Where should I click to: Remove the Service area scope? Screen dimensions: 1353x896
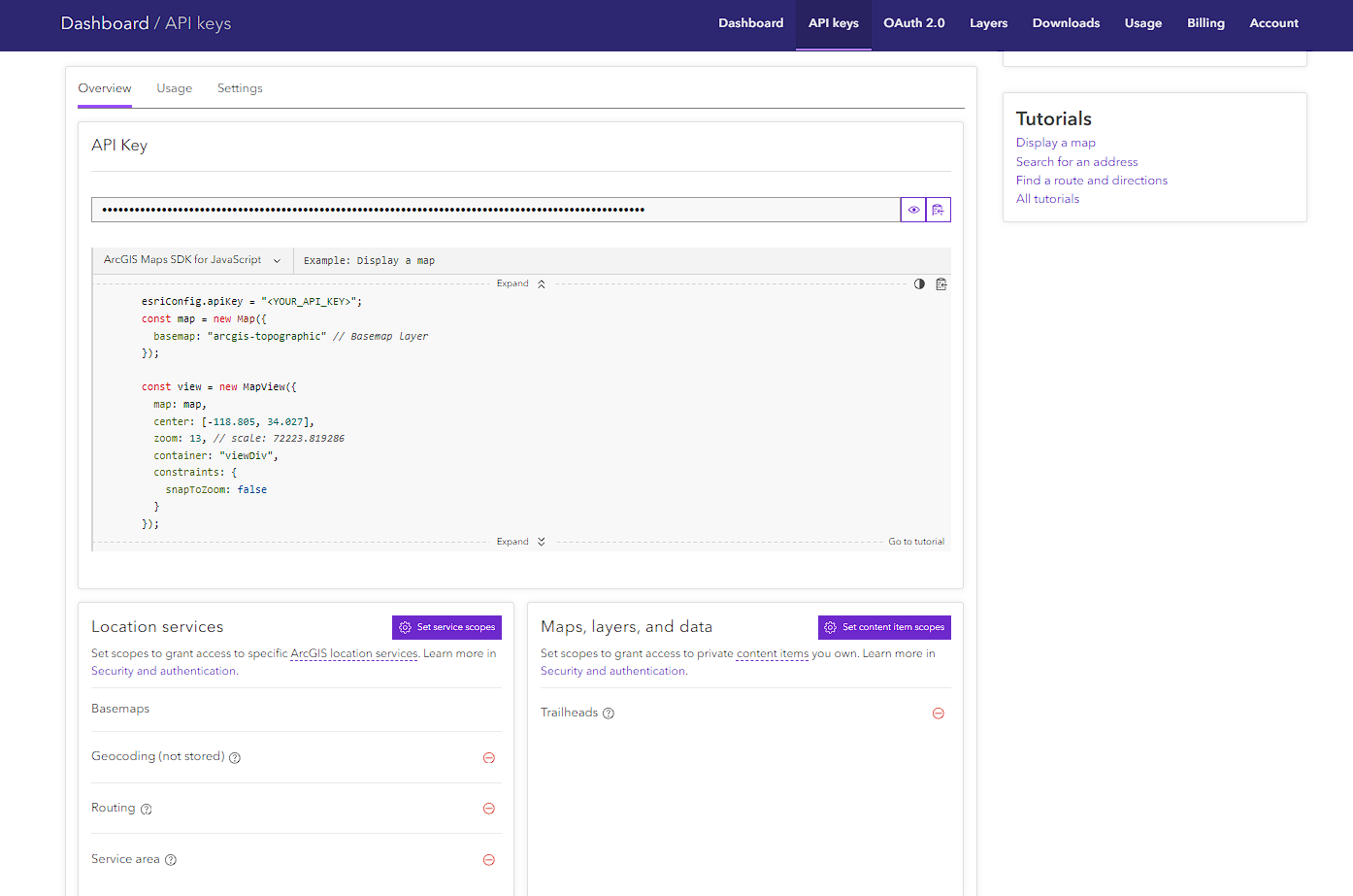click(x=489, y=860)
